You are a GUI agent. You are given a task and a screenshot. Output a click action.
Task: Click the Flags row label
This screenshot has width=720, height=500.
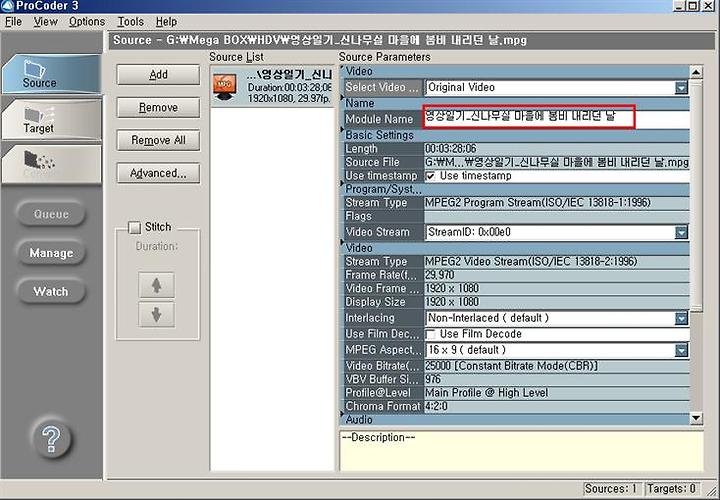pos(359,216)
